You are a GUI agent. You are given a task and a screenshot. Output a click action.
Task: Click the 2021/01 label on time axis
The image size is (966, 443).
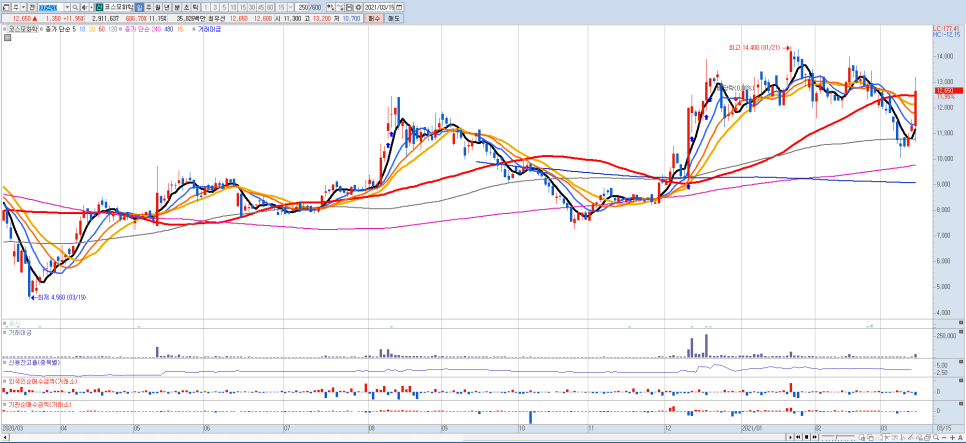pos(752,426)
